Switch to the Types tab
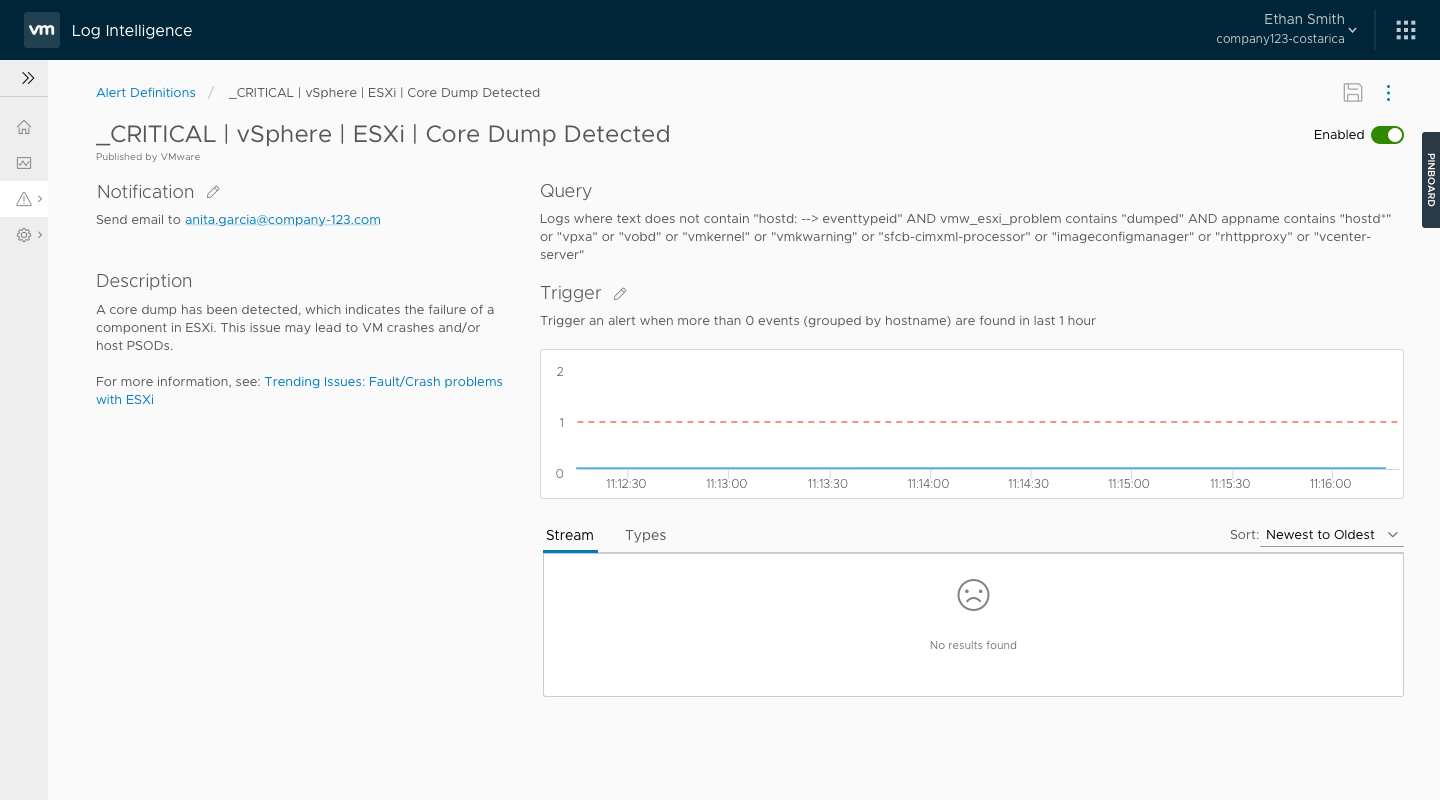This screenshot has width=1440, height=800. point(645,535)
